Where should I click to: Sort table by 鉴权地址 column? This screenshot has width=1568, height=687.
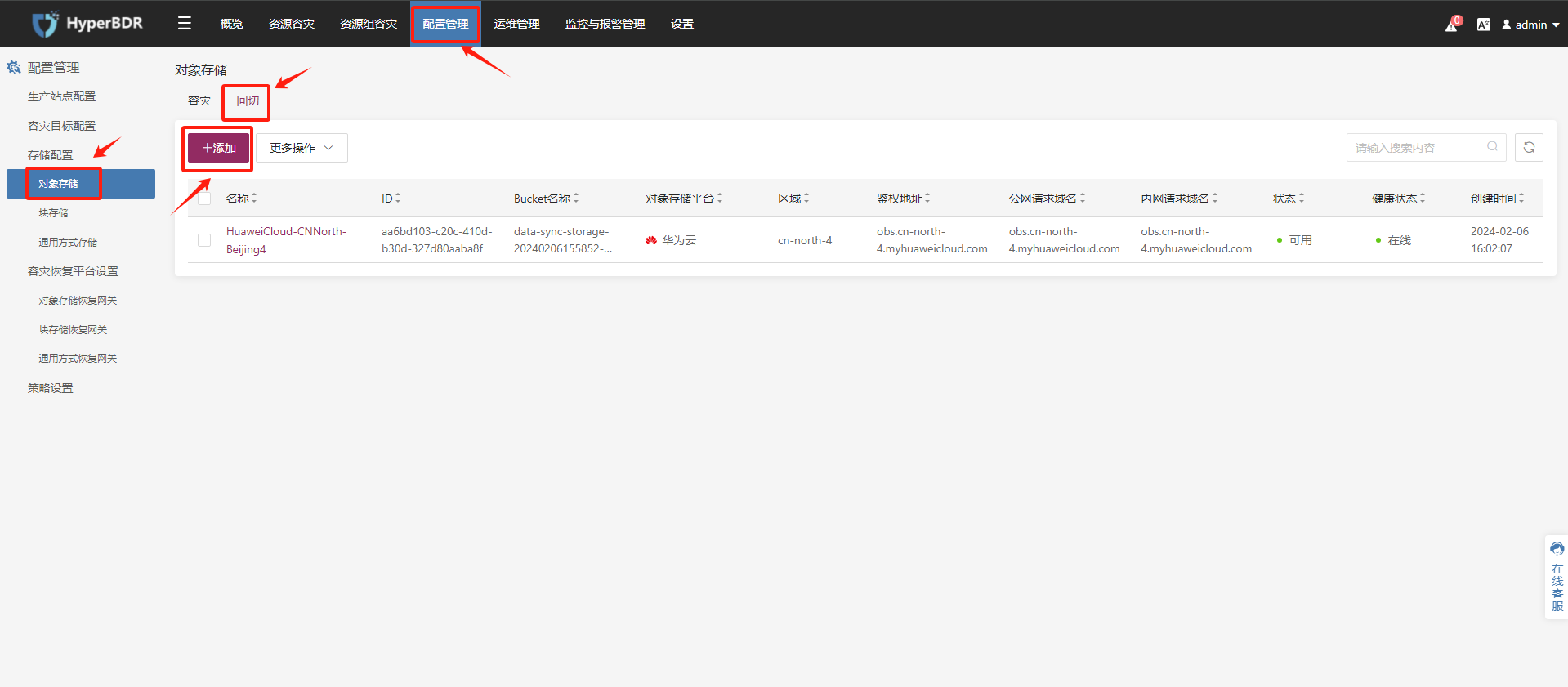pyautogui.click(x=927, y=199)
